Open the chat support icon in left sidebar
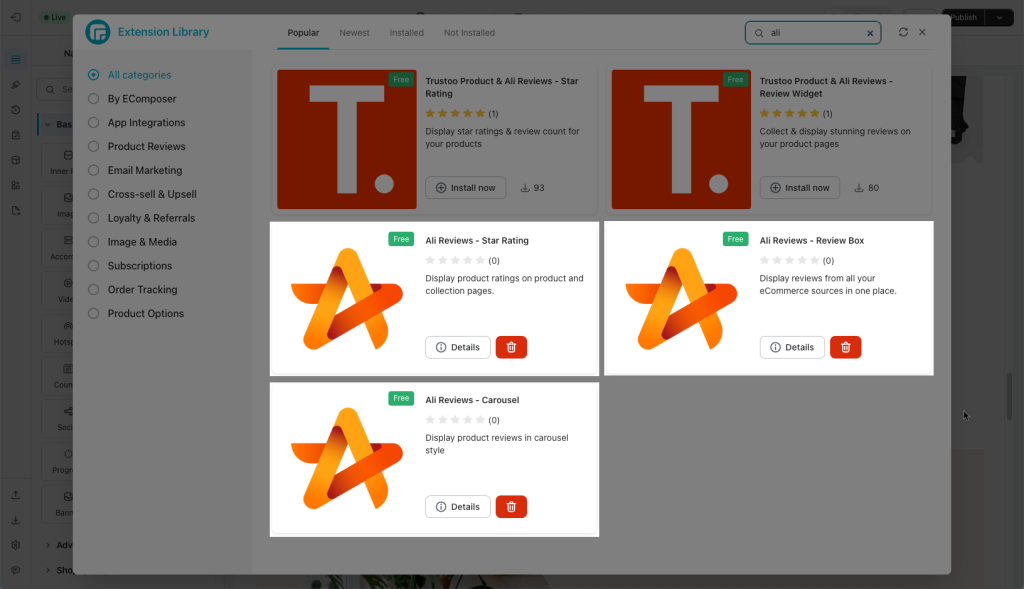Viewport: 1024px width, 589px height. tap(16, 570)
